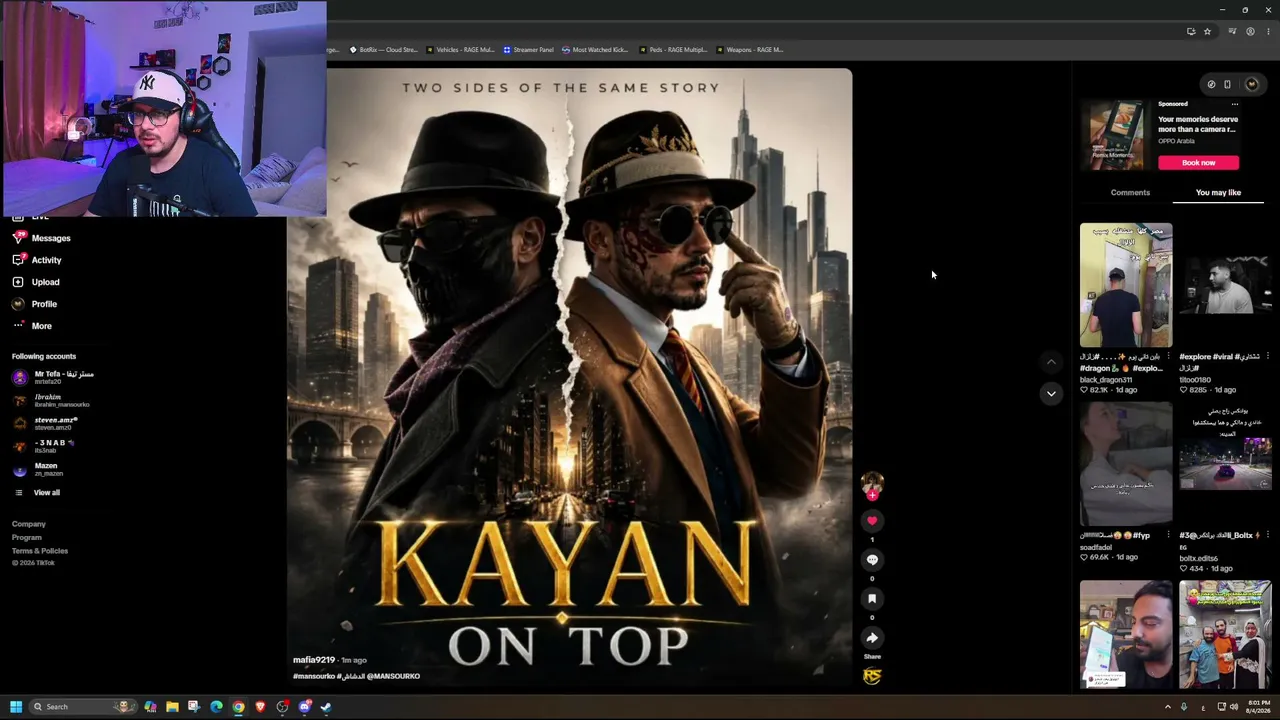This screenshot has width=1280, height=720.
Task: Follow the video creator via avatar plus
Action: pyautogui.click(x=872, y=494)
